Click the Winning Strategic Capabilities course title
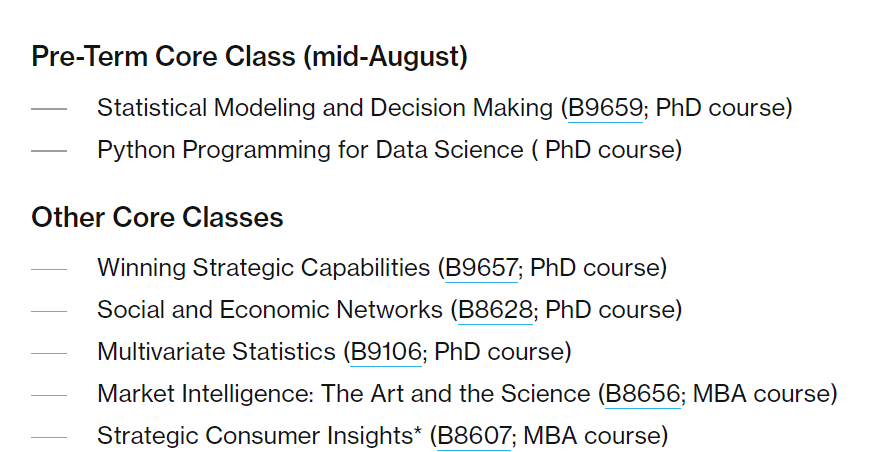The height and width of the screenshot is (452, 887). click(x=264, y=268)
